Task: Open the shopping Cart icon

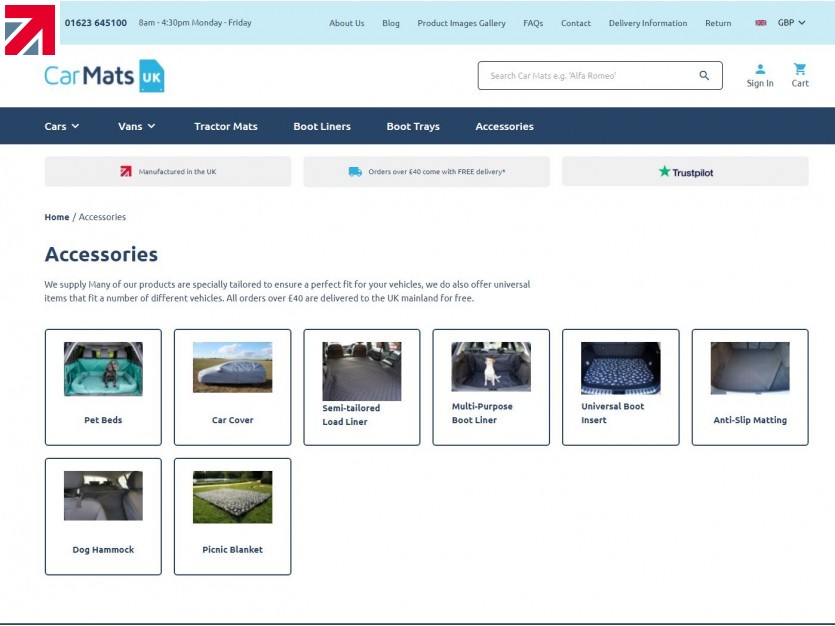Action: 800,70
